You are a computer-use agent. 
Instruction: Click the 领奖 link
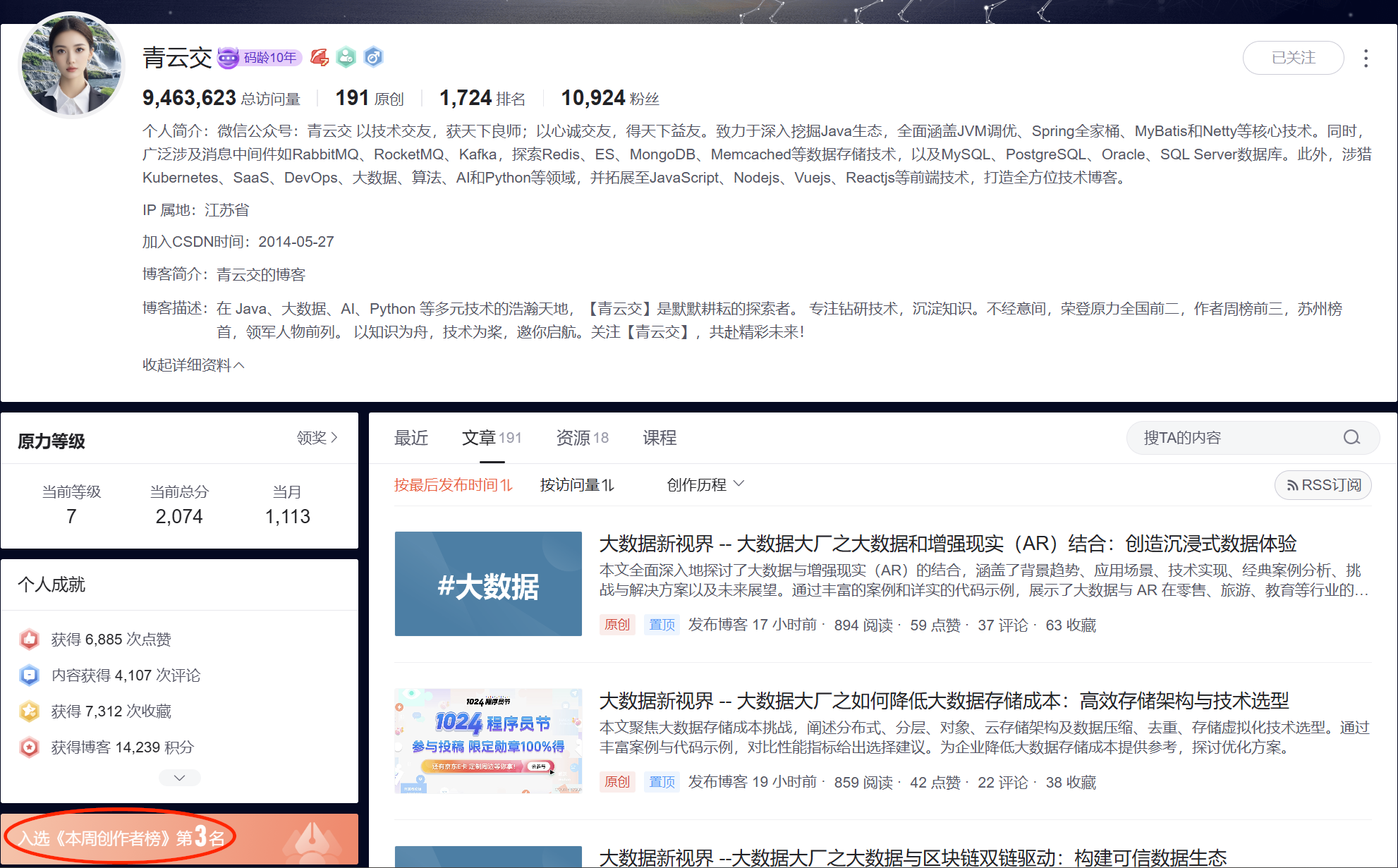click(317, 438)
